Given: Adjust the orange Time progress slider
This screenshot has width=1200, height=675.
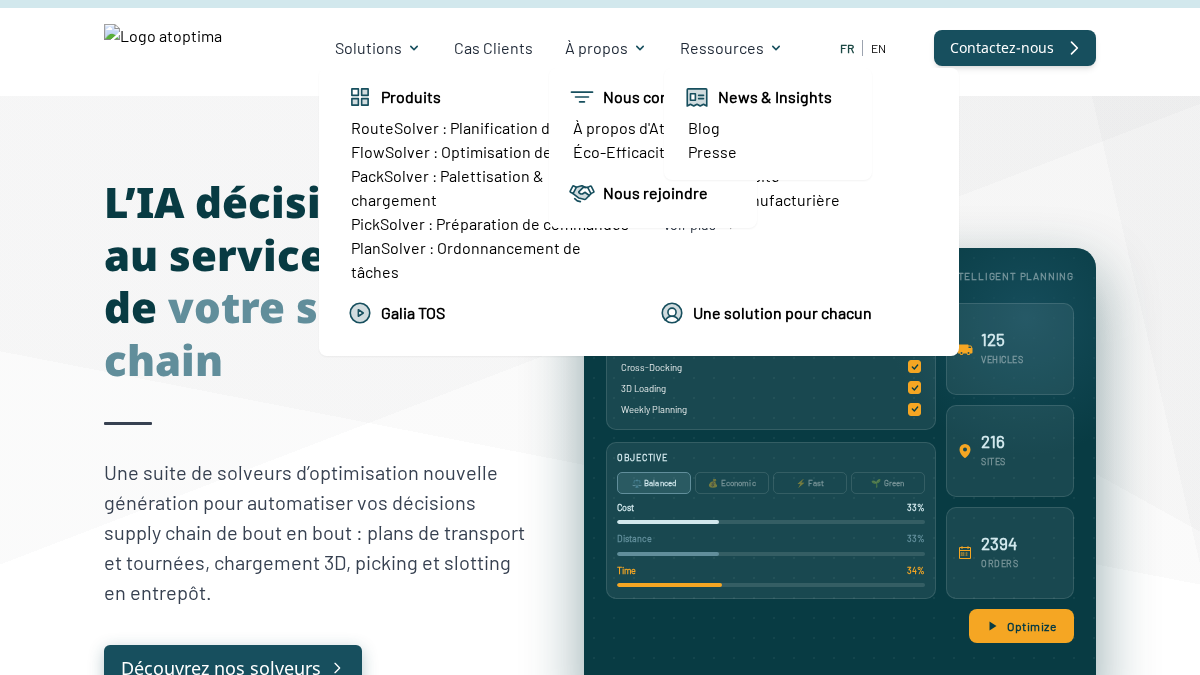Looking at the screenshot, I should point(771,585).
